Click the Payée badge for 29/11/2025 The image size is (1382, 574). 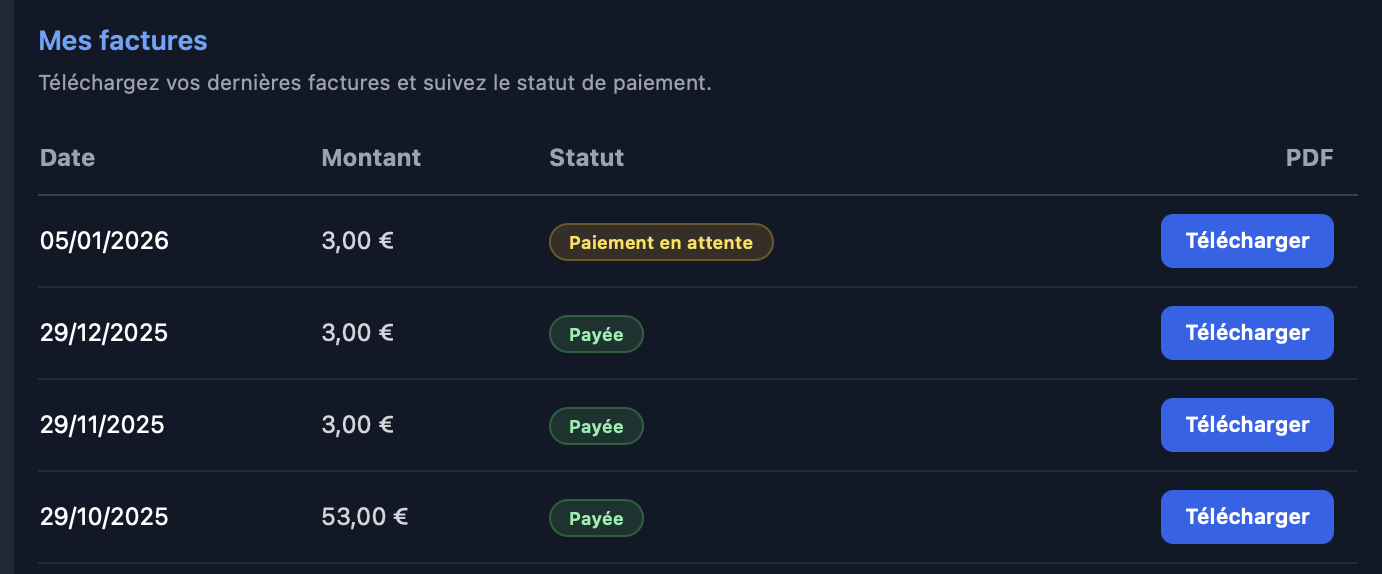(596, 426)
